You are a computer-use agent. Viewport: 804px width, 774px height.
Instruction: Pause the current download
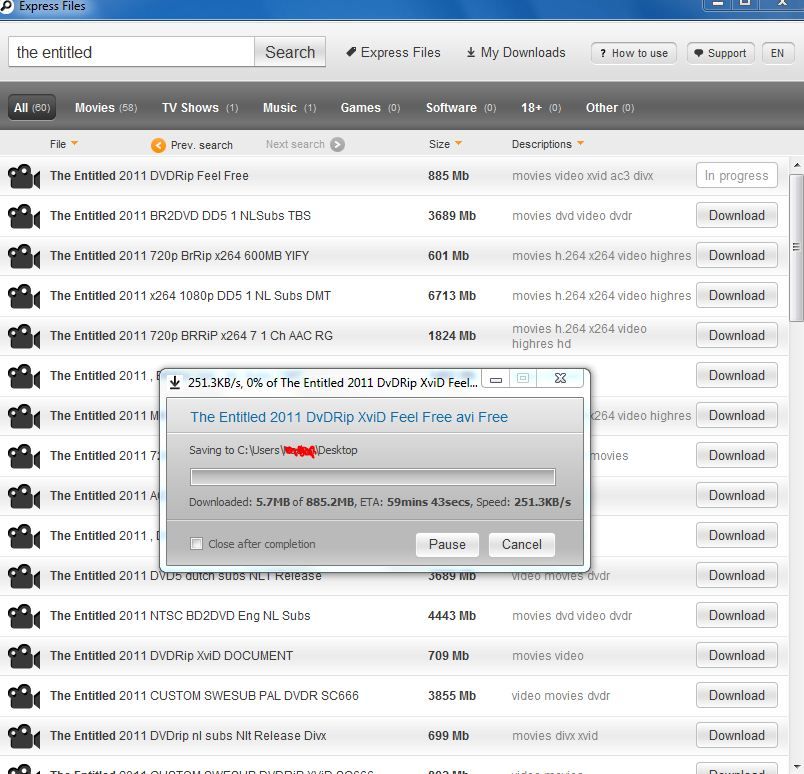click(447, 545)
